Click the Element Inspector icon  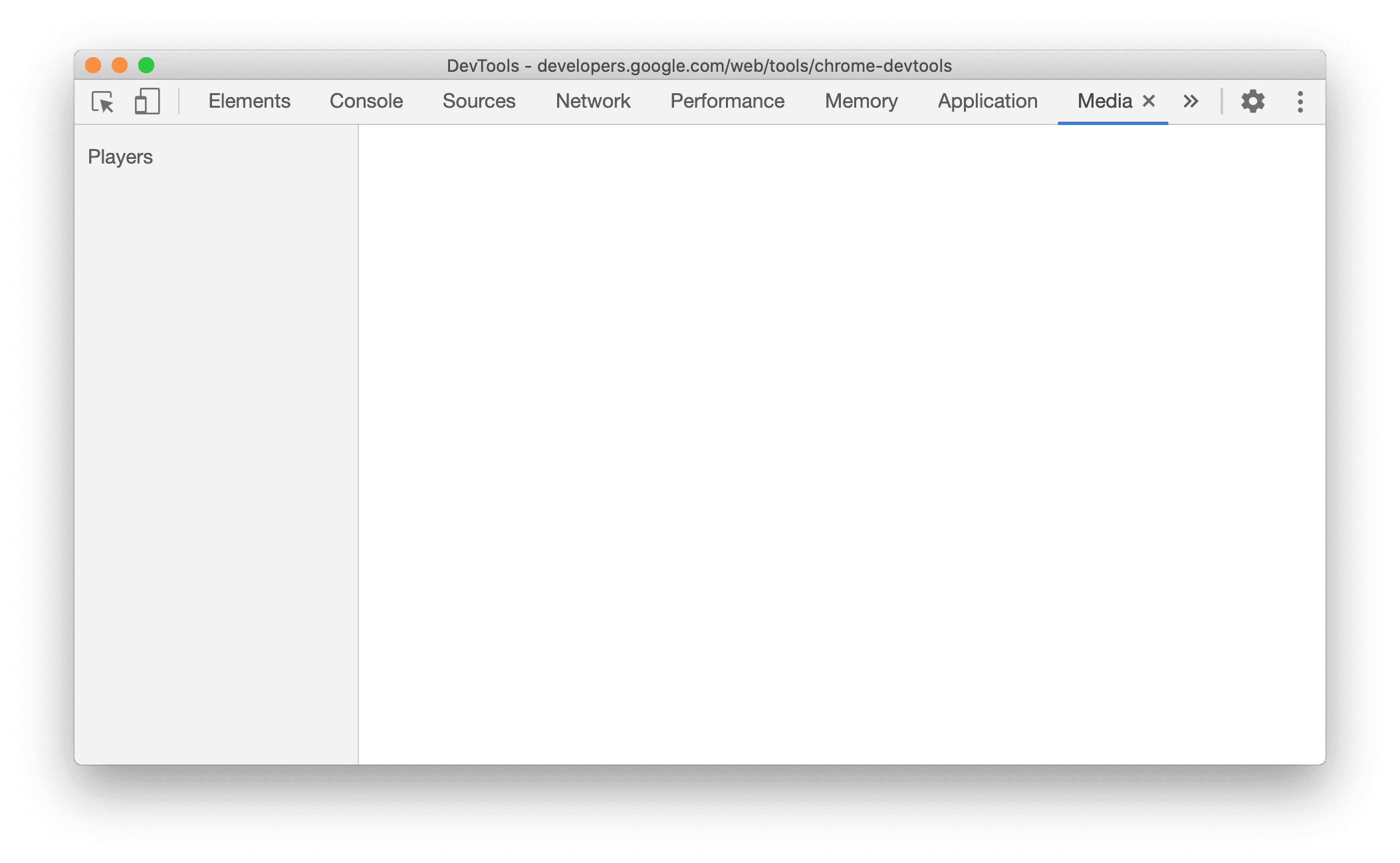(x=103, y=100)
